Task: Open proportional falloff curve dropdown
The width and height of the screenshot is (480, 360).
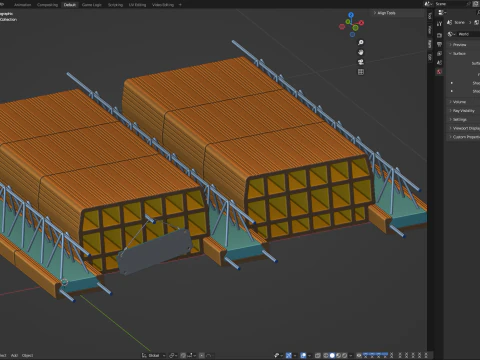Action: coord(209,355)
